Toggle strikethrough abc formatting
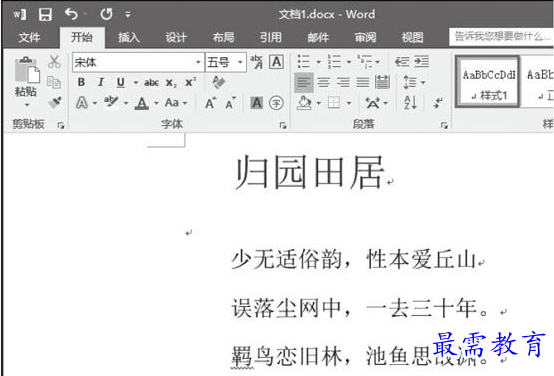 tap(152, 83)
